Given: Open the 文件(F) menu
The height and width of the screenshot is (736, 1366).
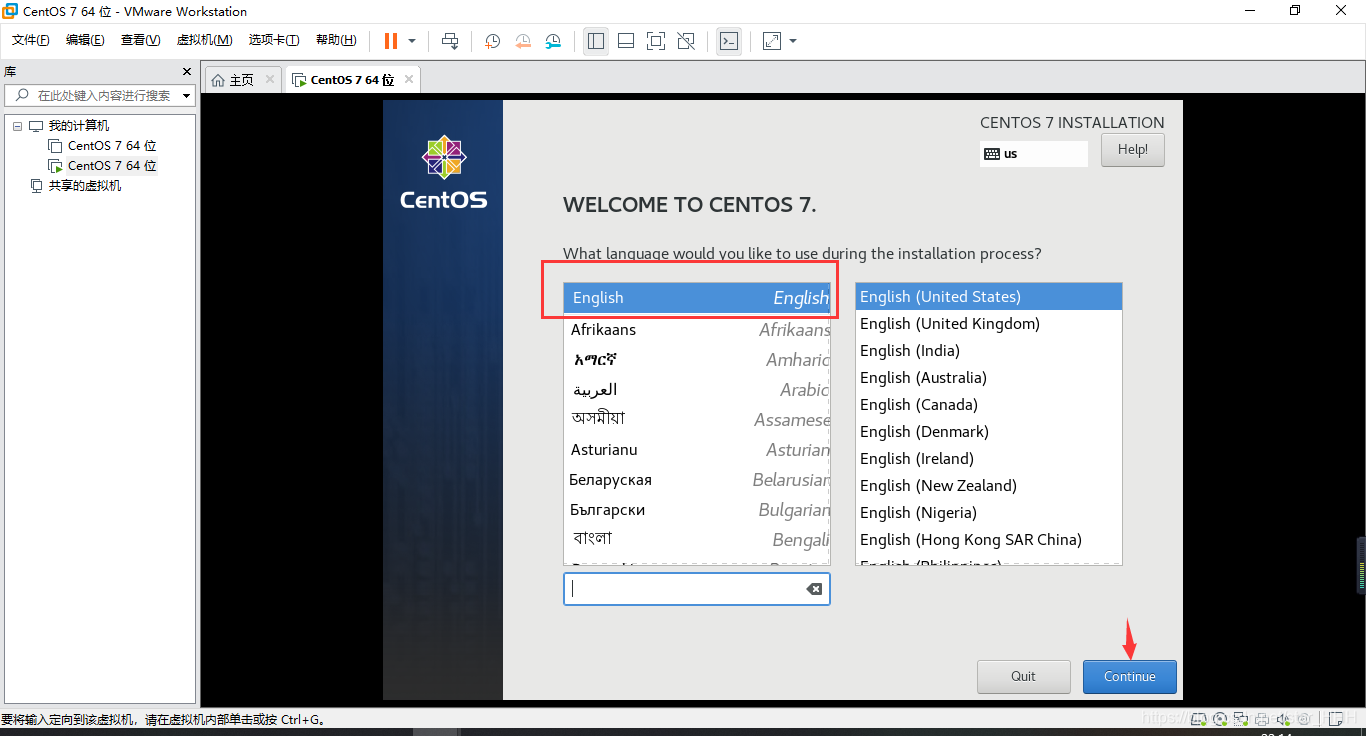Looking at the screenshot, I should 31,40.
